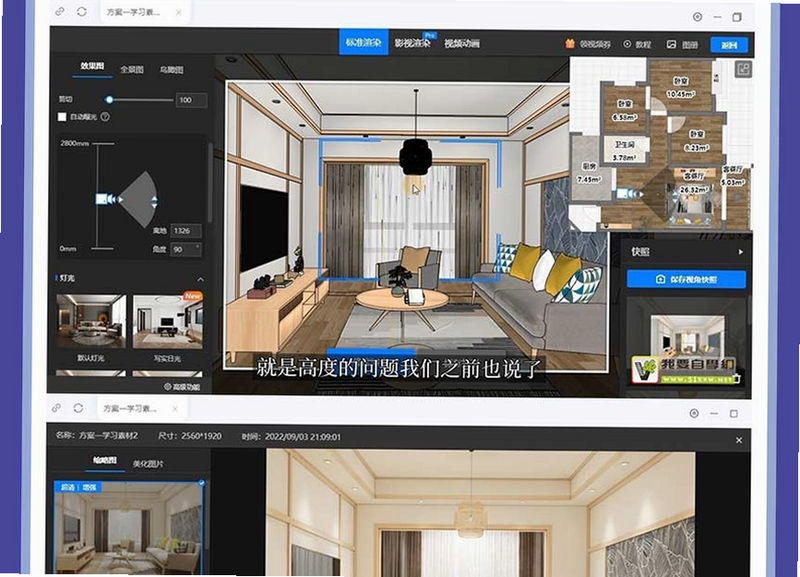
Task: Open the 视频动画 tab
Action: [x=461, y=44]
